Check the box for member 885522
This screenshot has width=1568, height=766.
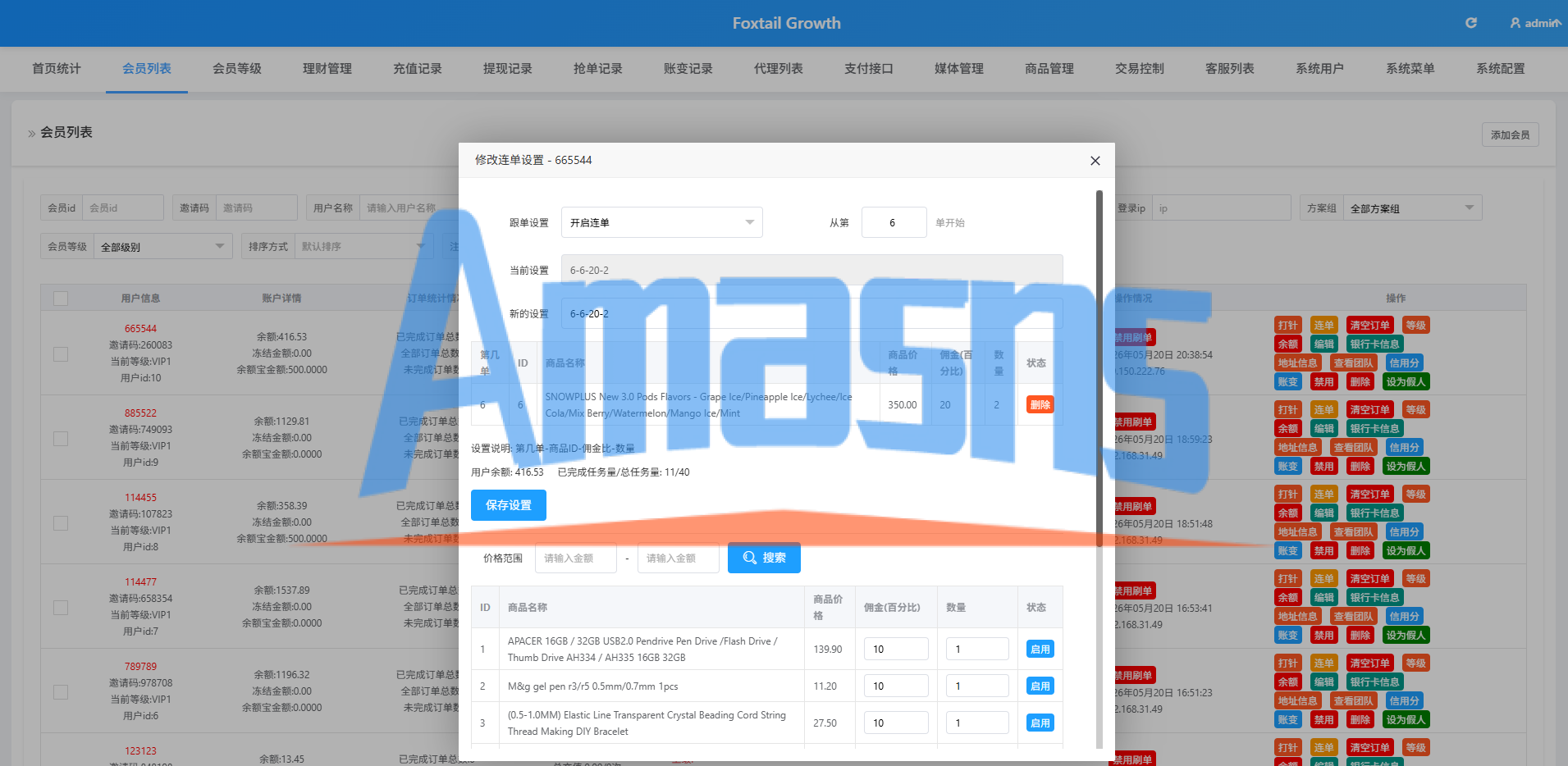(61, 438)
